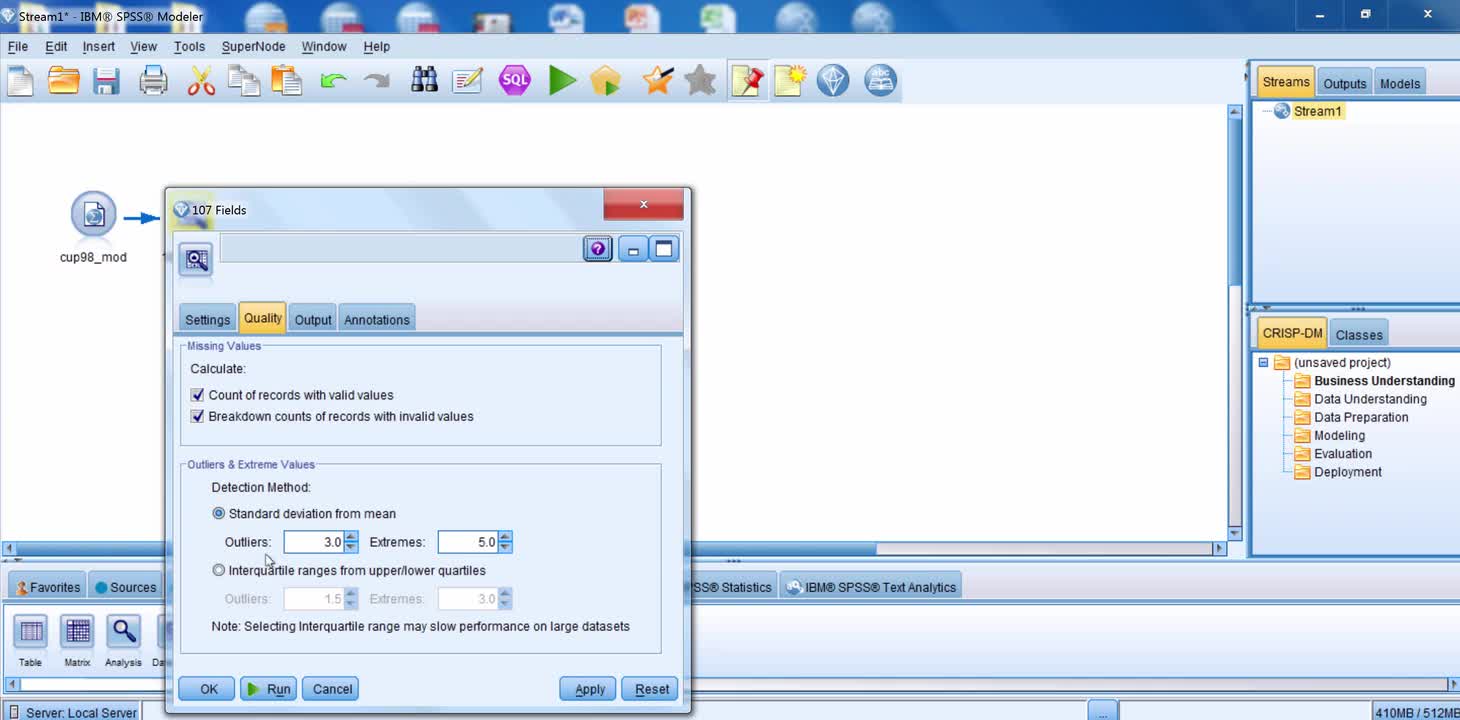
Task: Open the SuperNode menu
Action: point(253,46)
